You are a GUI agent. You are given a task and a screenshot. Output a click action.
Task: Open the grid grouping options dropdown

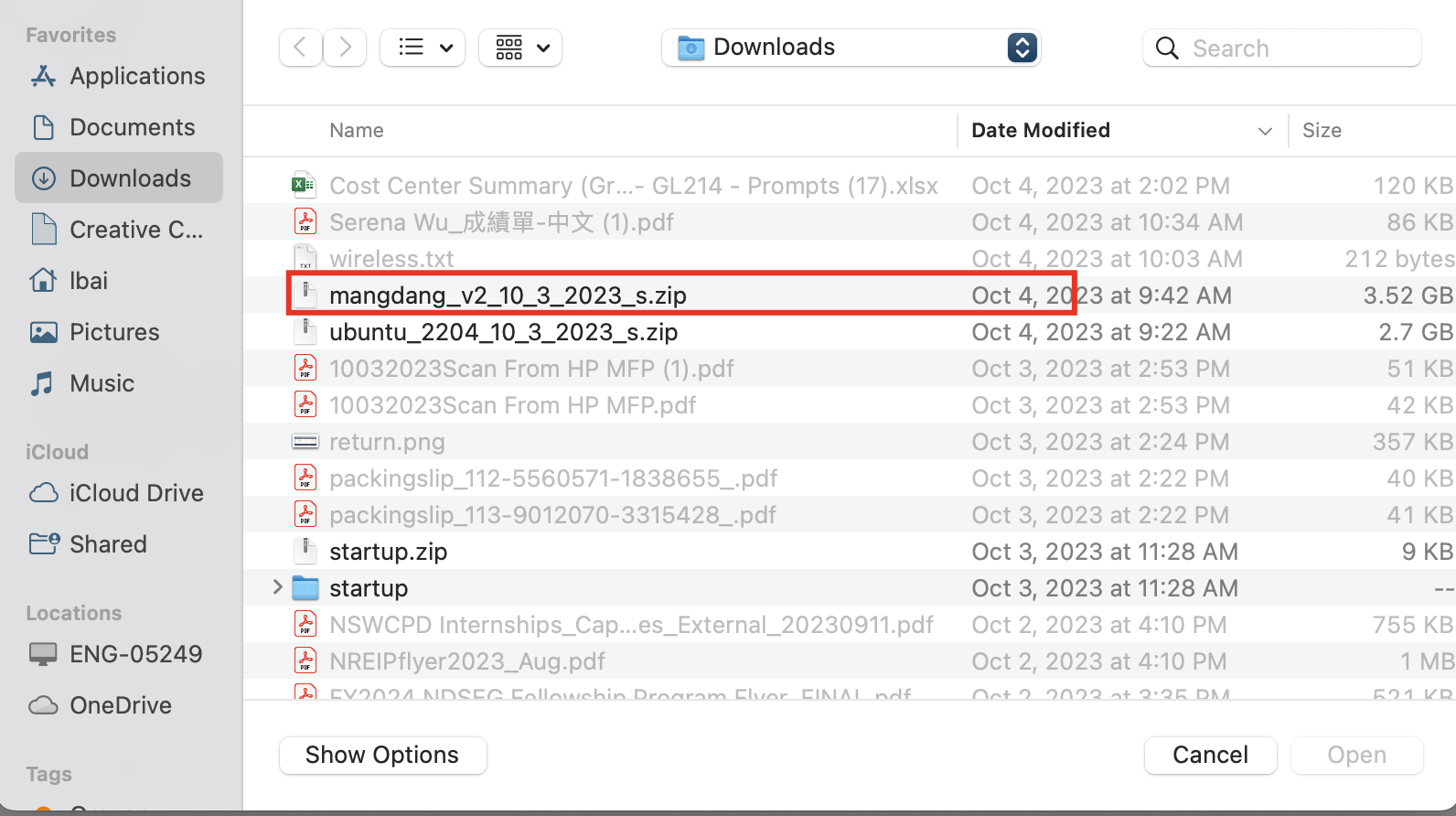click(x=520, y=48)
